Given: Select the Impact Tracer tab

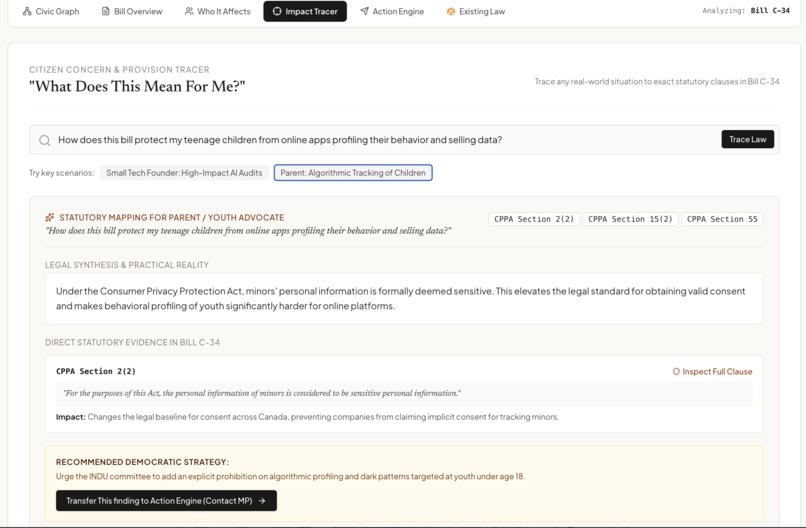Looking at the screenshot, I should pyautogui.click(x=305, y=11).
